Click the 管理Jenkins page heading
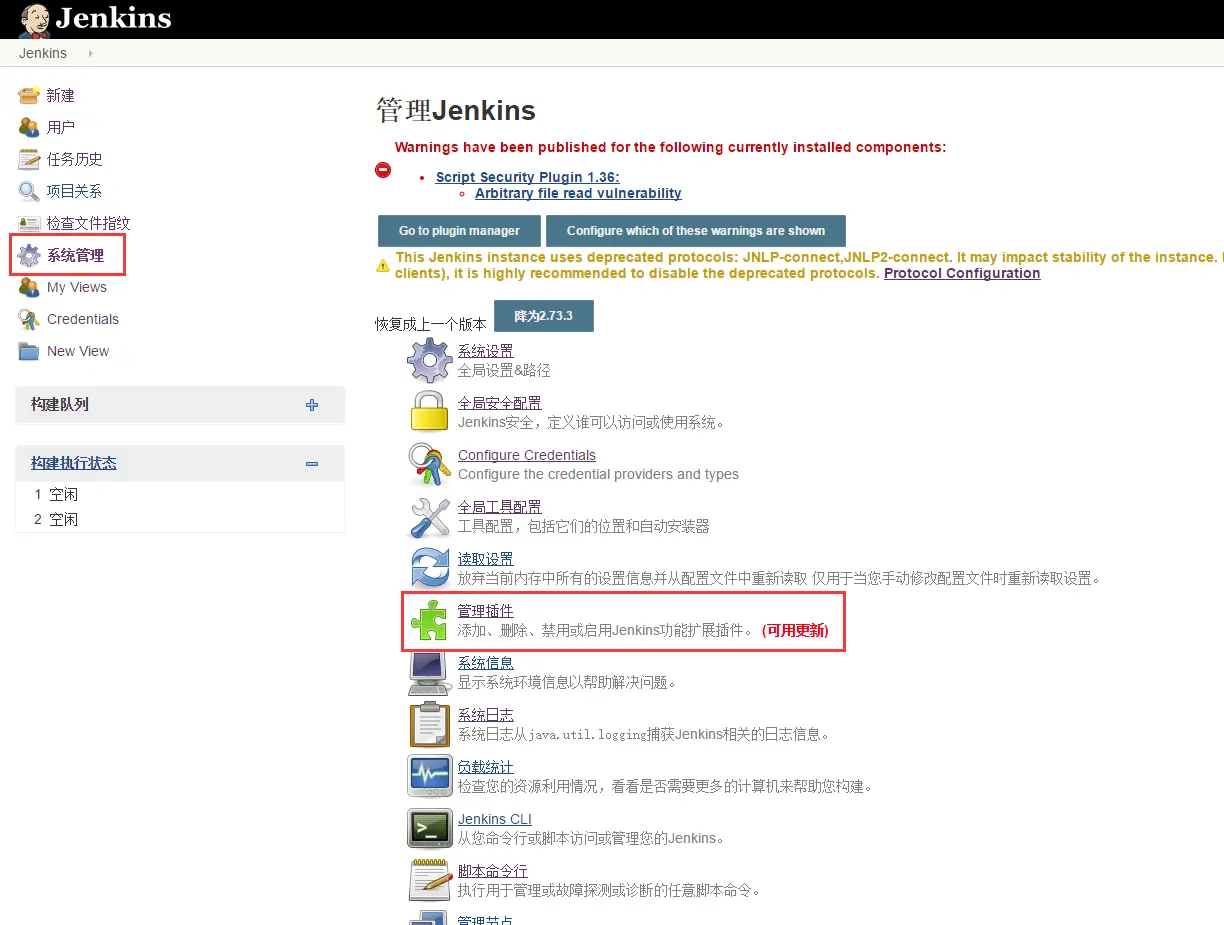Viewport: 1224px width, 925px height. (x=456, y=111)
